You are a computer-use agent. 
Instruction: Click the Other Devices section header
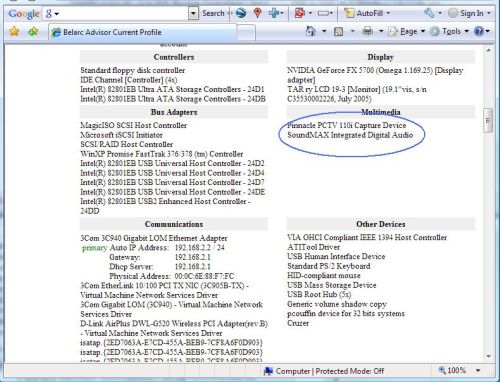pos(381,224)
